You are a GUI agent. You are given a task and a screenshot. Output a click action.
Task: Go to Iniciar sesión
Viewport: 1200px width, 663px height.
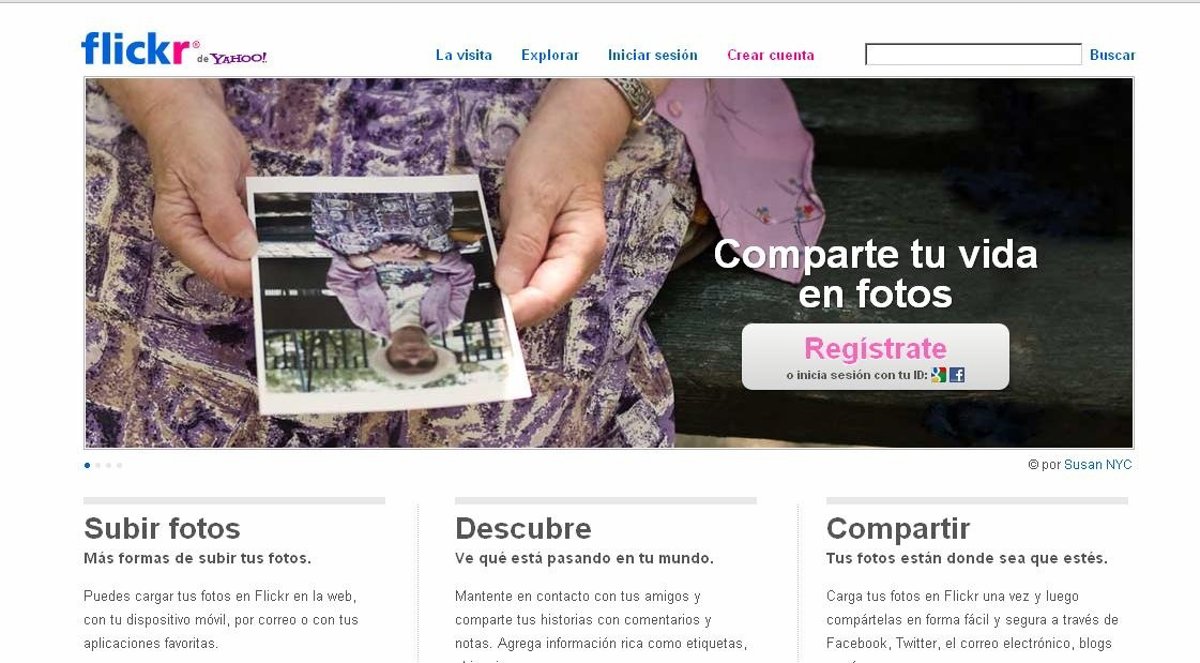(x=653, y=55)
